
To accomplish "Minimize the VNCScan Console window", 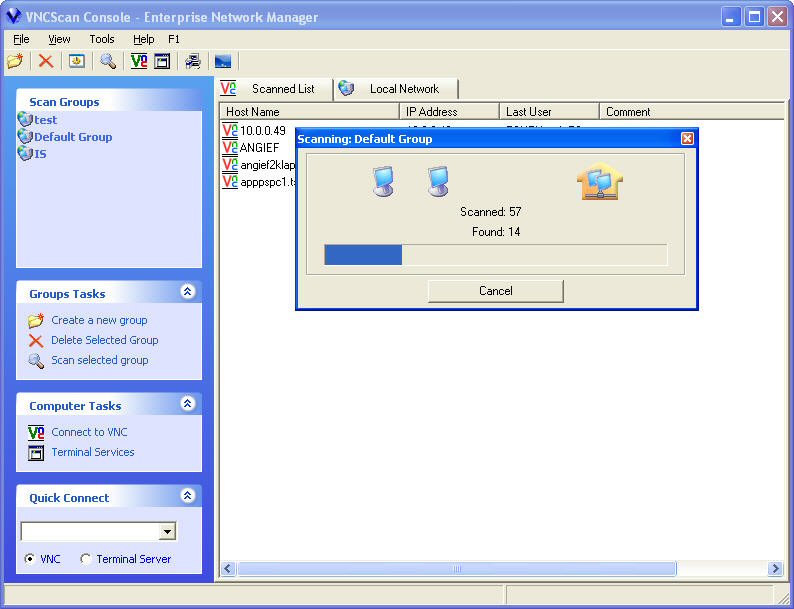I will coord(730,17).
